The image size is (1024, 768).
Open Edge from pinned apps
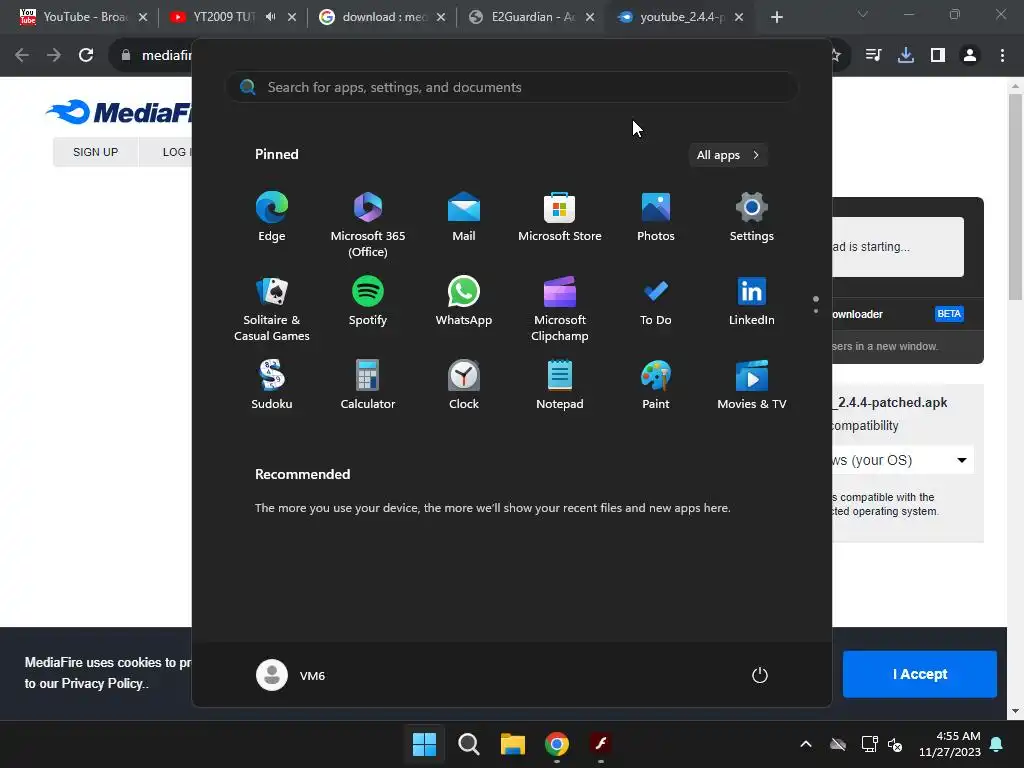pyautogui.click(x=272, y=217)
